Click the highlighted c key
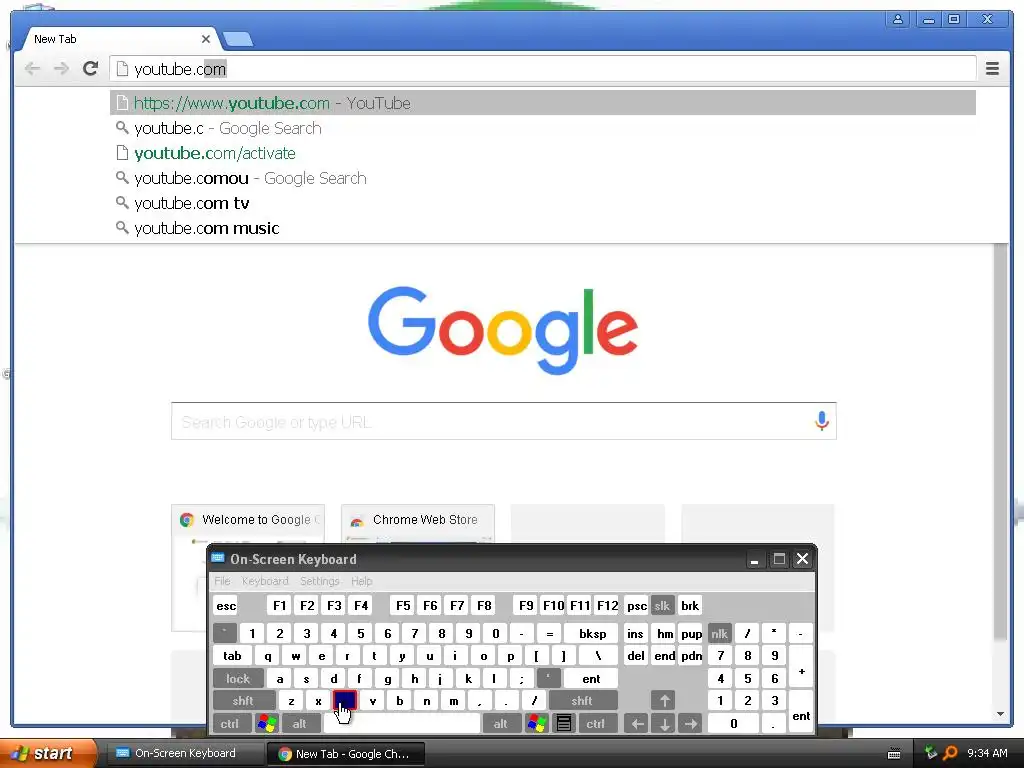Image resolution: width=1024 pixels, height=768 pixels. [345, 701]
